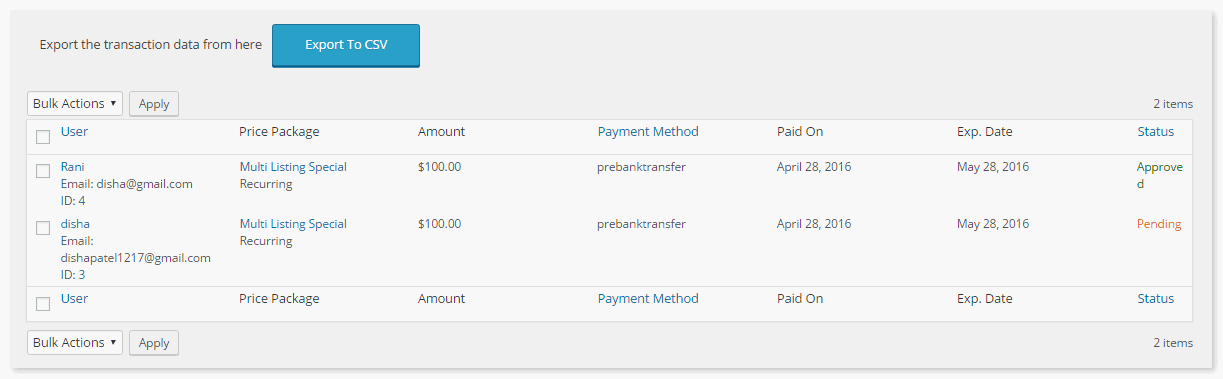This screenshot has height=379, width=1223.
Task: Open the disha user link
Action: click(x=75, y=224)
